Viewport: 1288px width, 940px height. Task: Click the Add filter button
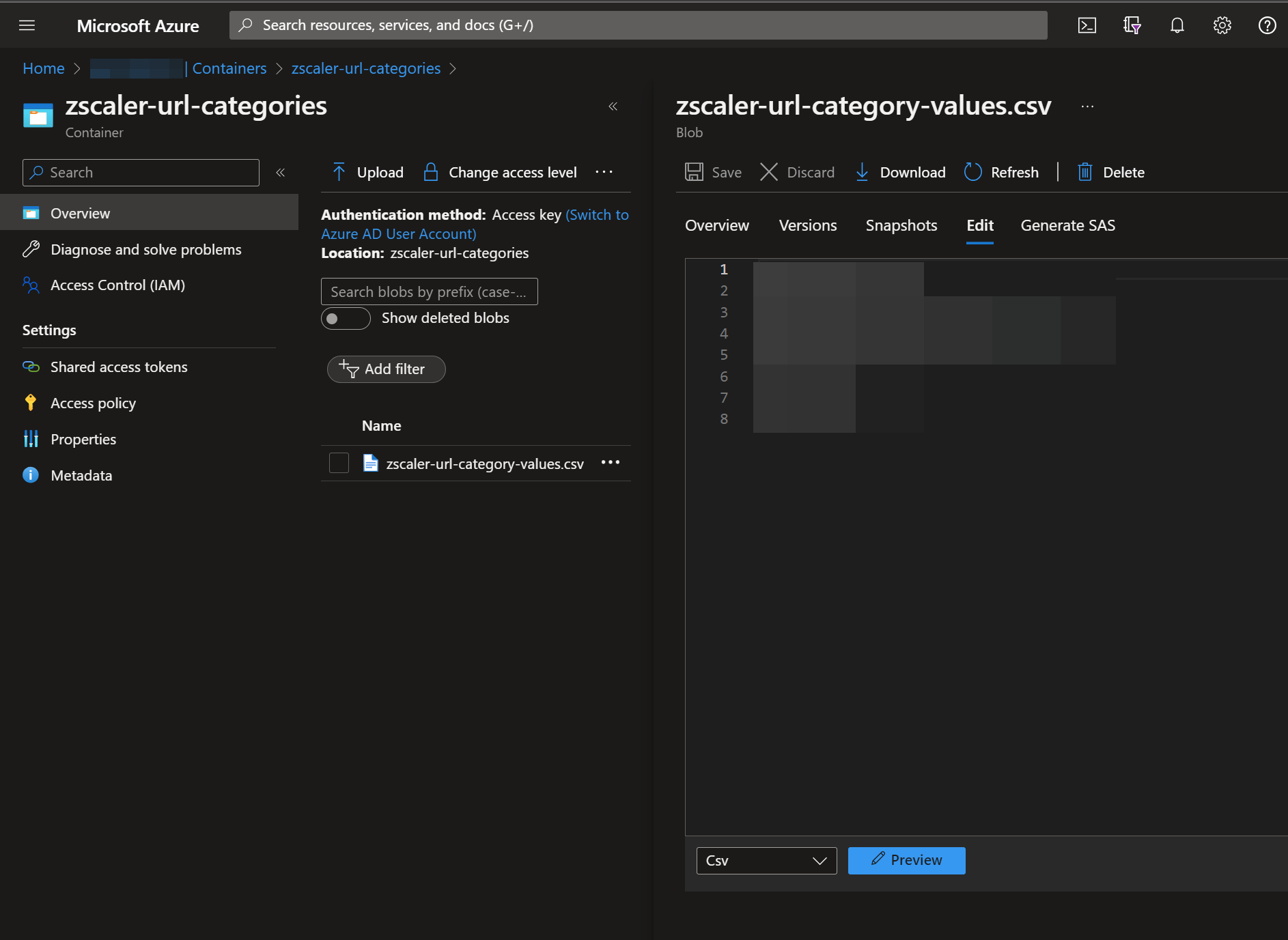[x=386, y=369]
